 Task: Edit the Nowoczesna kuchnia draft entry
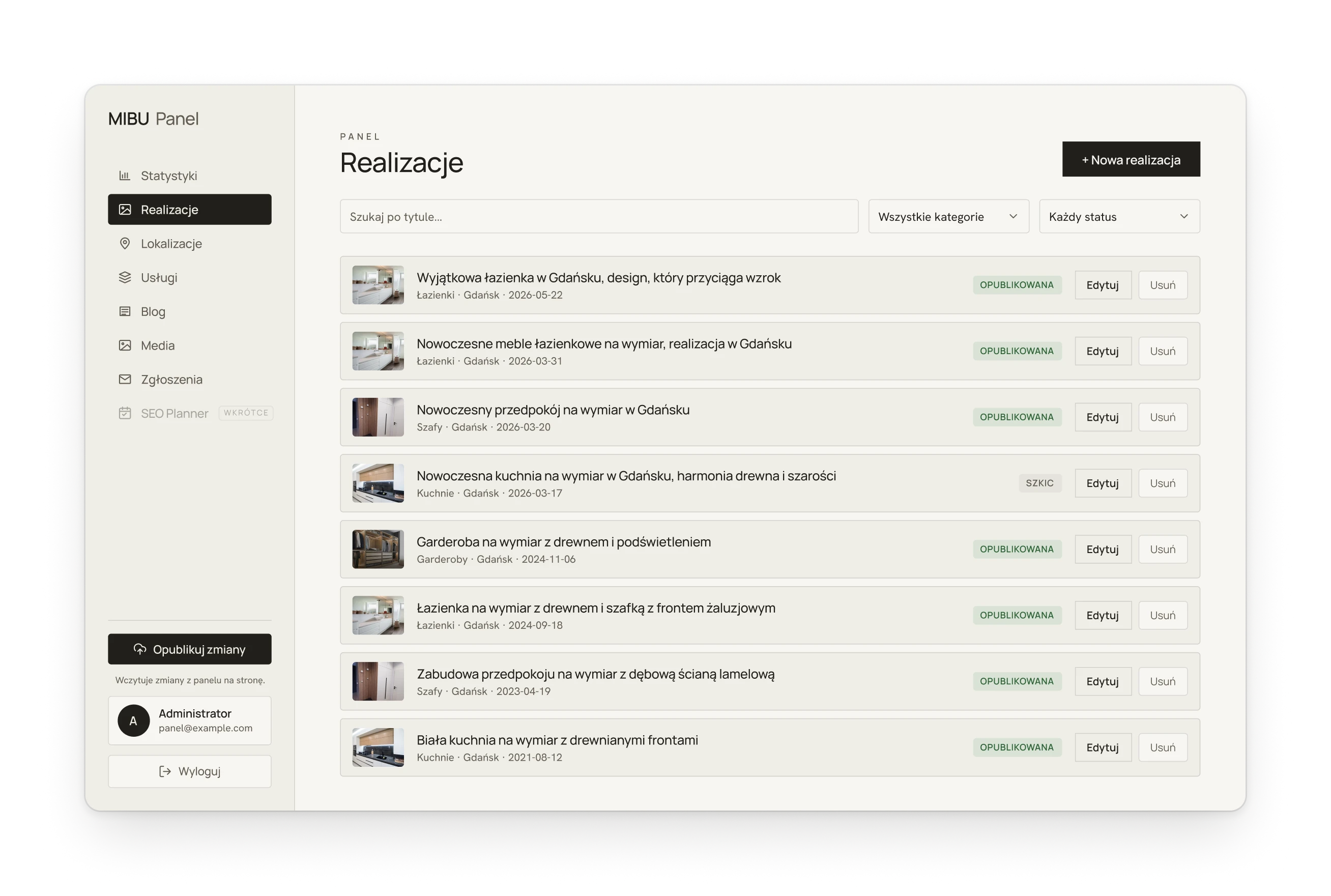[x=1103, y=483]
